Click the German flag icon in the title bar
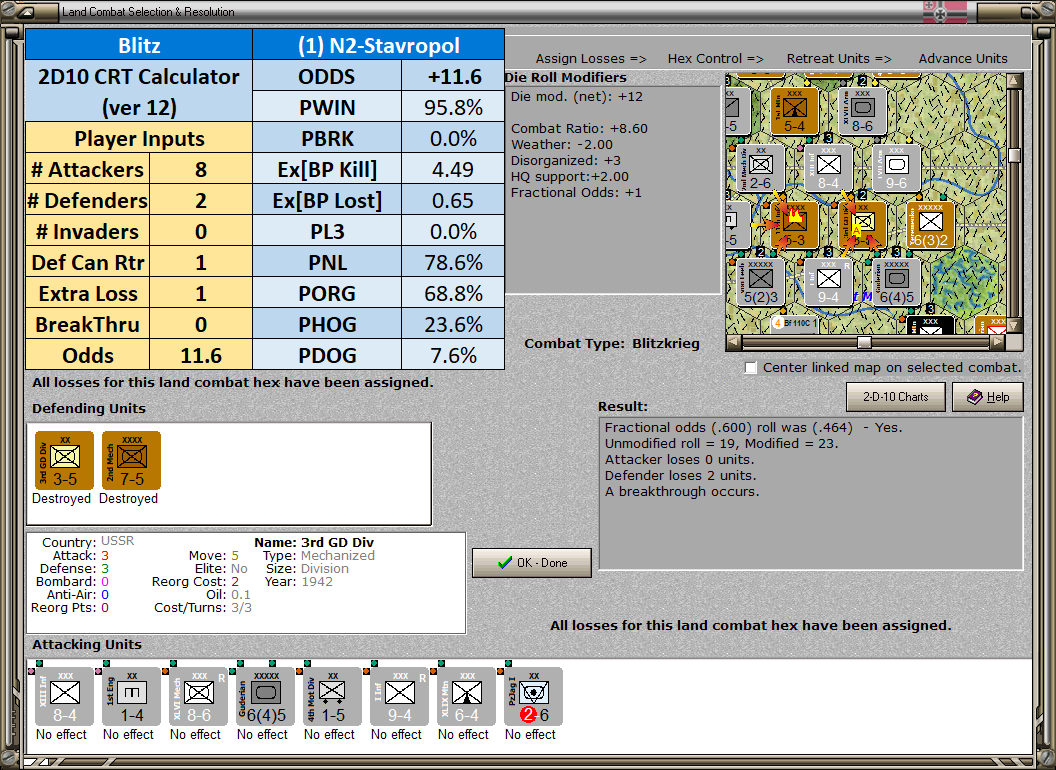The height and width of the screenshot is (770, 1056). pyautogui.click(x=944, y=11)
